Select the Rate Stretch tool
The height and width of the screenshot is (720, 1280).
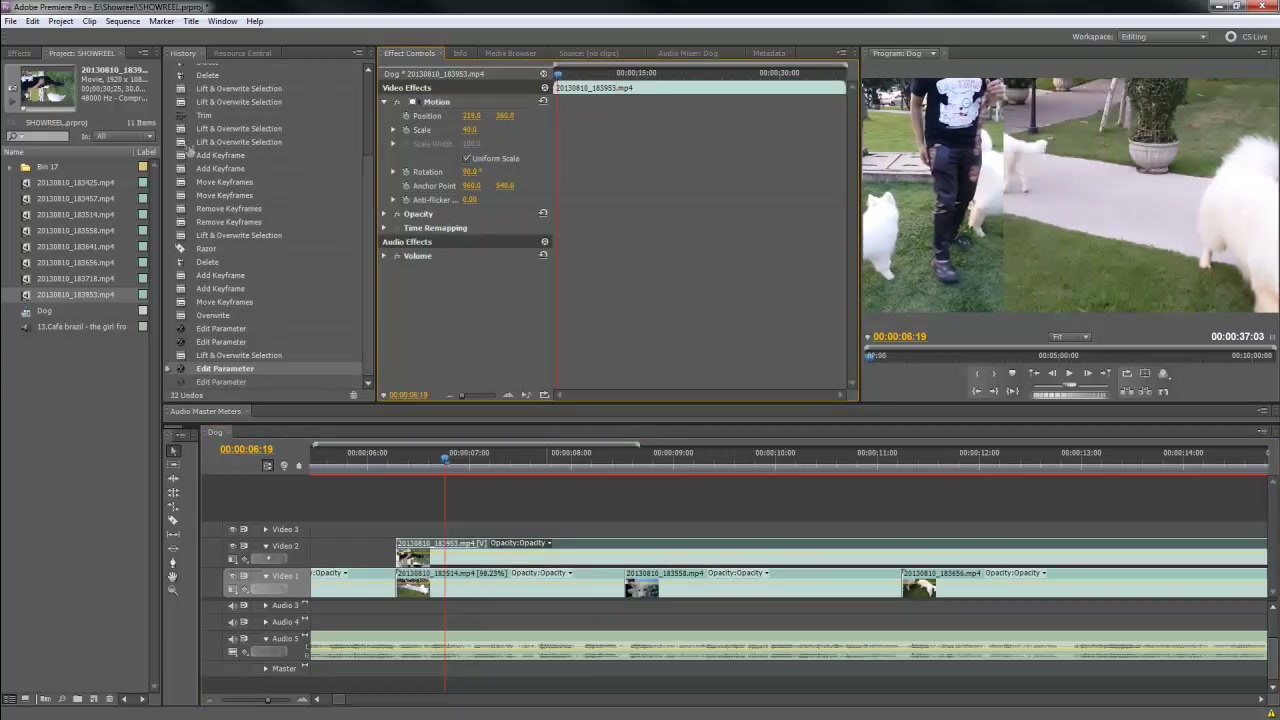173,507
